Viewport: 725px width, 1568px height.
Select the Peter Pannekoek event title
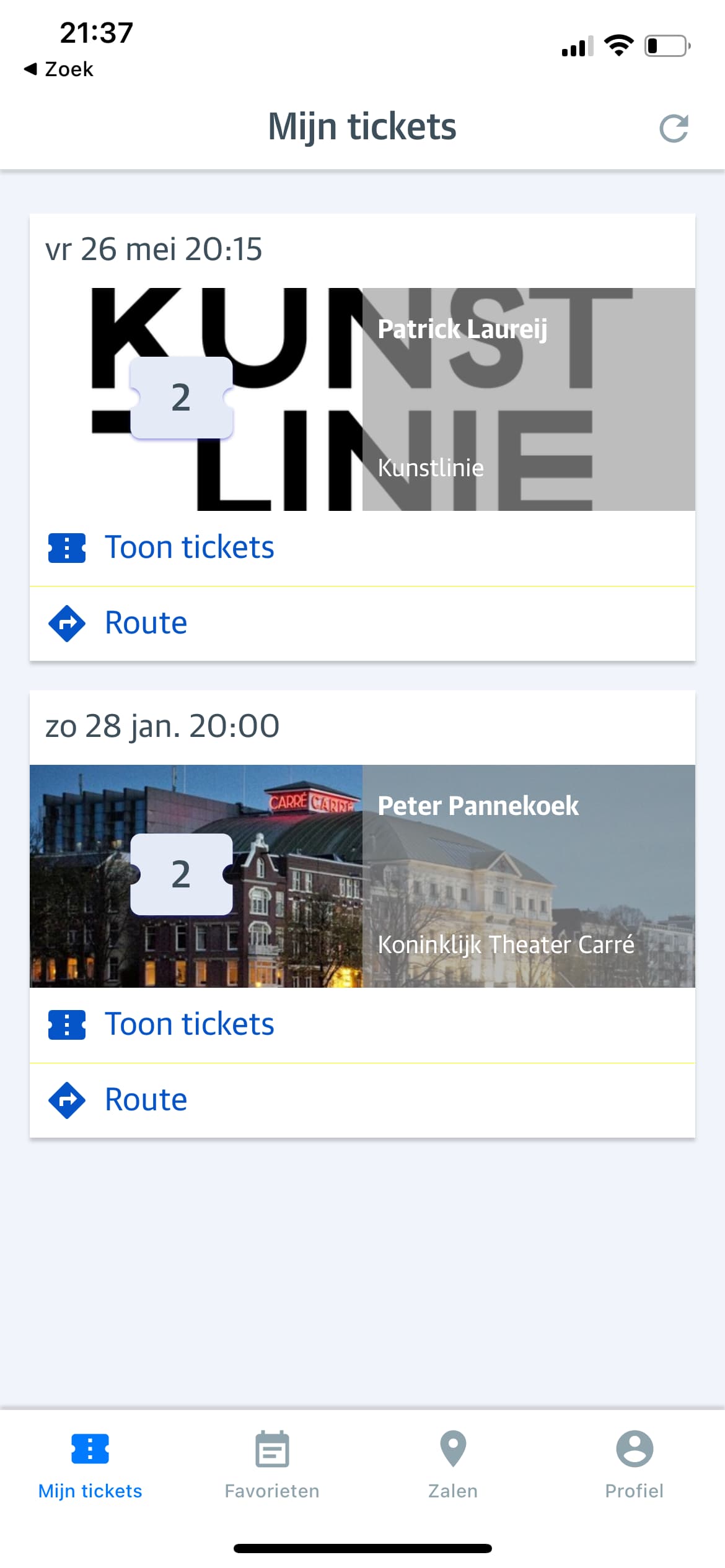point(478,806)
